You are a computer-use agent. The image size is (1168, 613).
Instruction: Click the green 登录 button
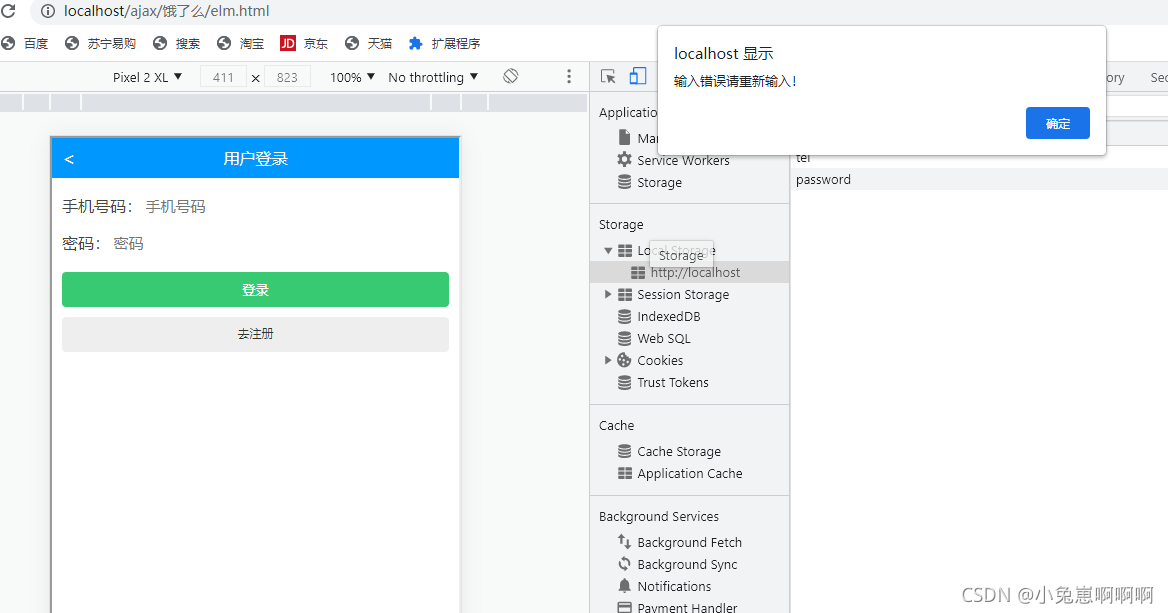tap(256, 290)
